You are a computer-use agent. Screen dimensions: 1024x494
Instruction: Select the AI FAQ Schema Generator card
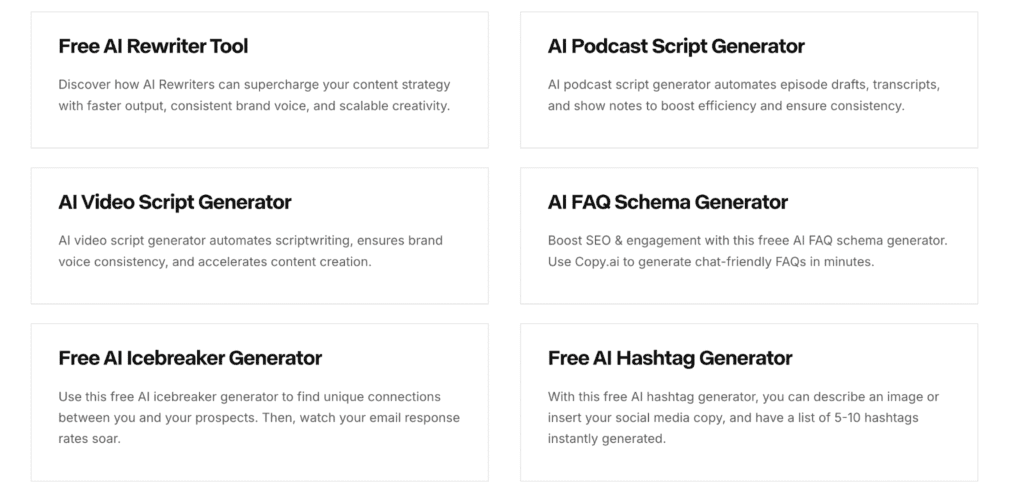point(749,236)
